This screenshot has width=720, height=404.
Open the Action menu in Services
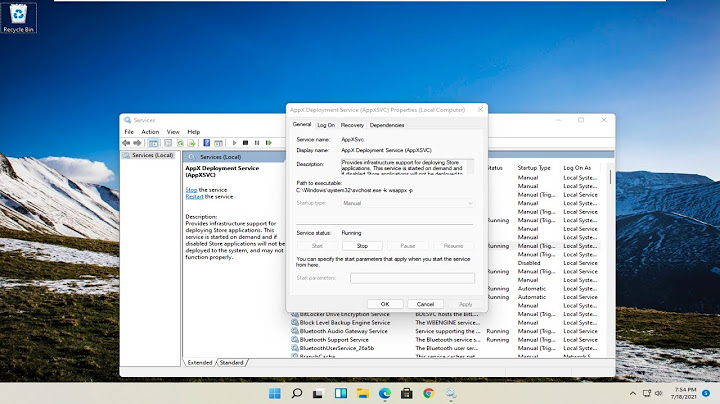(150, 132)
